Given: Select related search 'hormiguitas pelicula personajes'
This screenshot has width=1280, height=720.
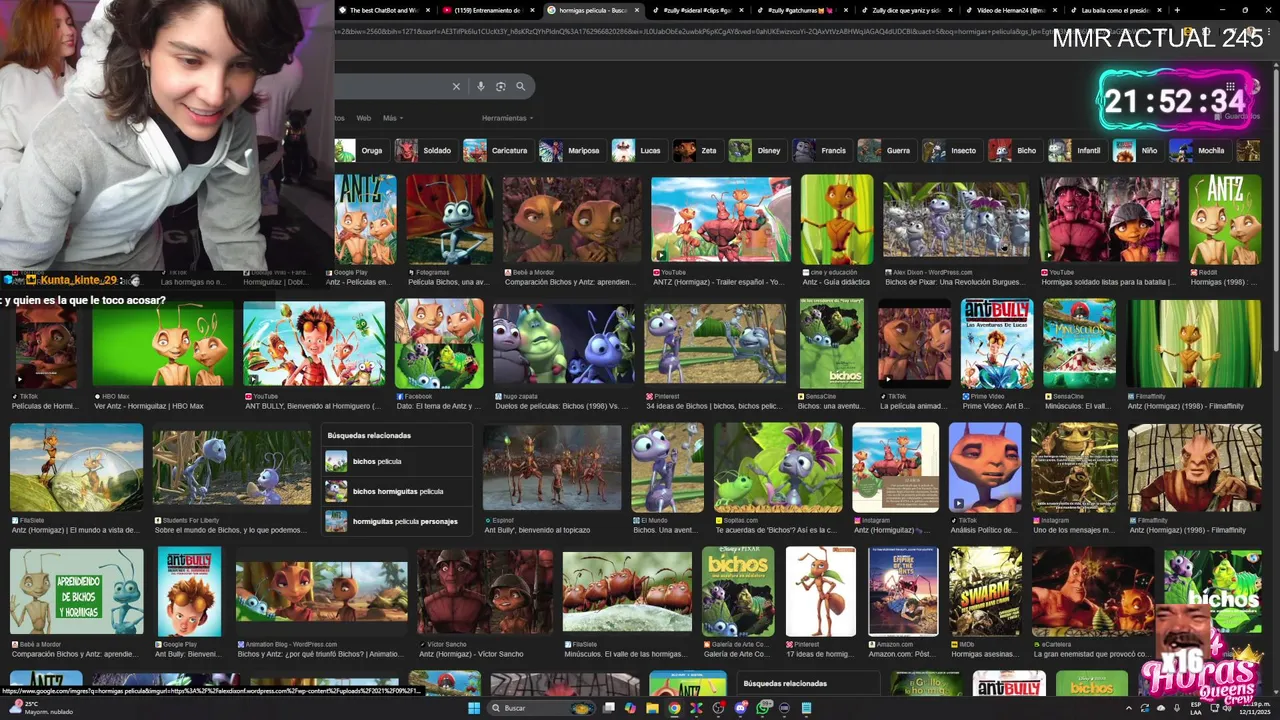Looking at the screenshot, I should [397, 521].
